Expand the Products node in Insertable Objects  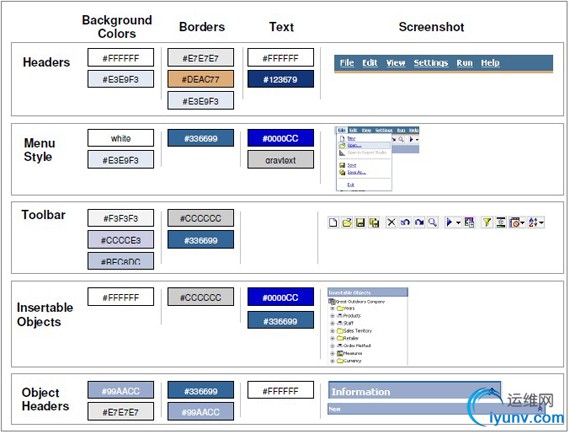(x=332, y=316)
